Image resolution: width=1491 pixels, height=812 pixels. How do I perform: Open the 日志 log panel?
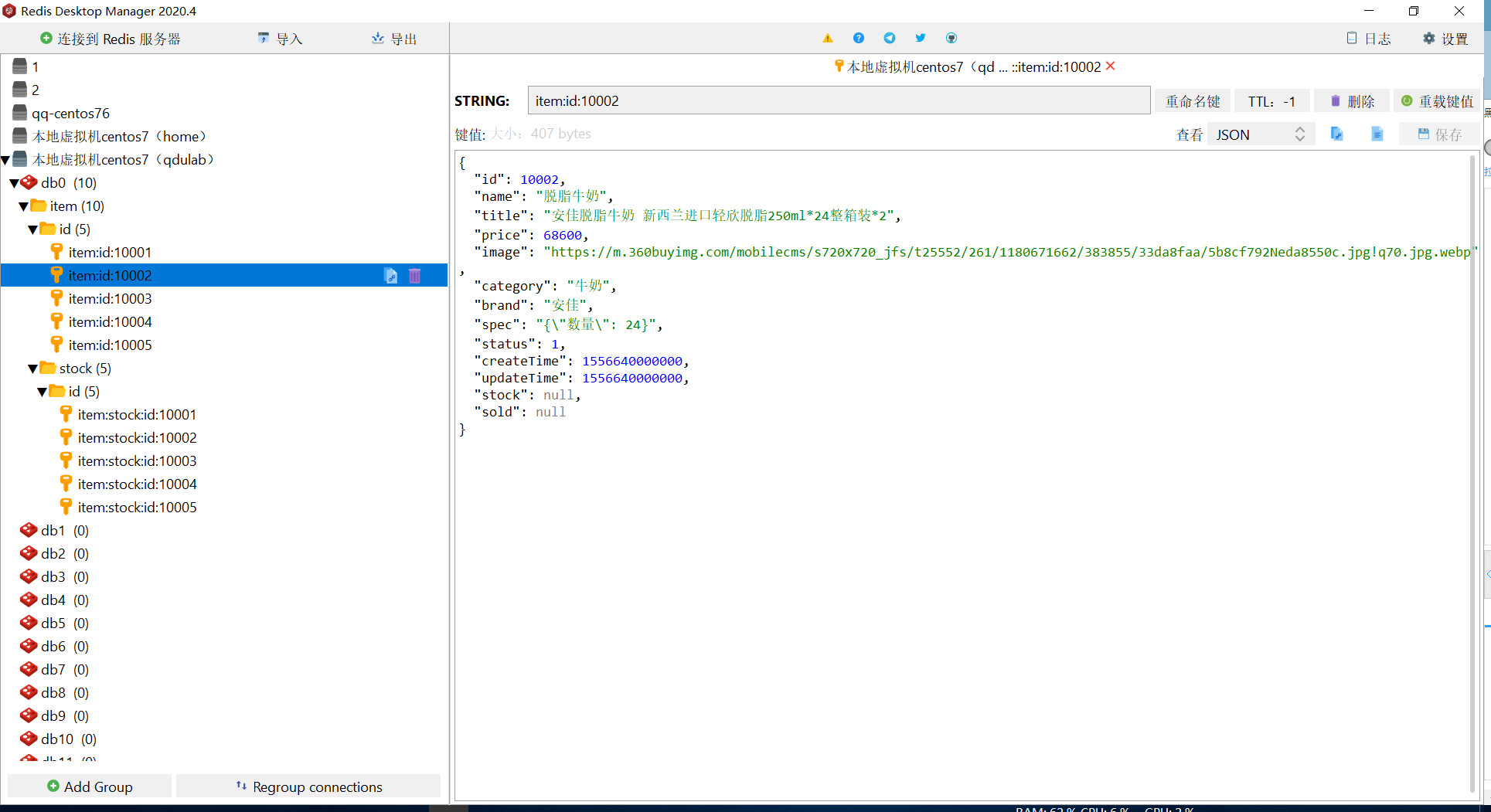[x=1368, y=39]
